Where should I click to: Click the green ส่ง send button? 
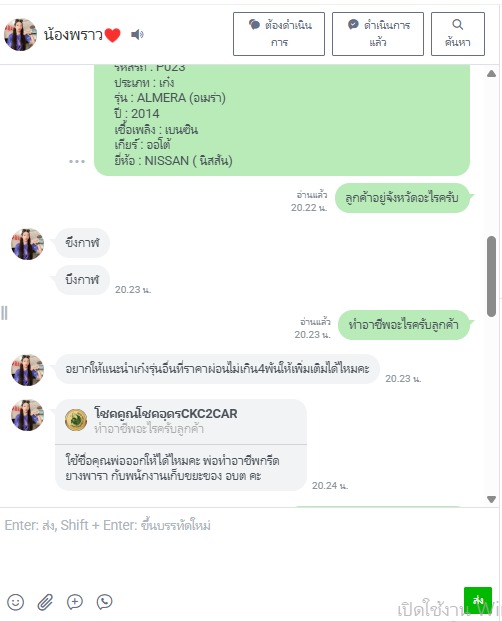pos(478,600)
